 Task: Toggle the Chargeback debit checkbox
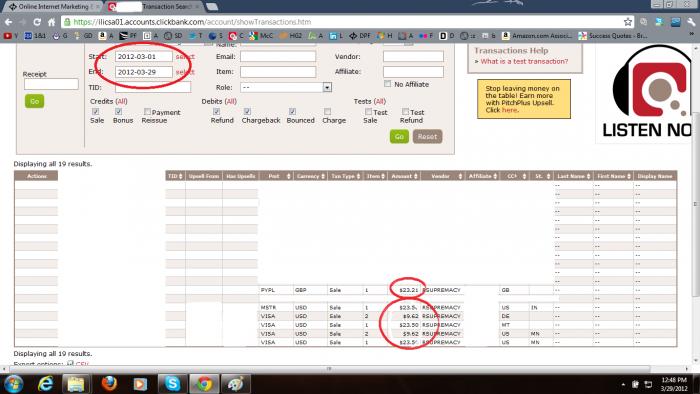tap(247, 112)
